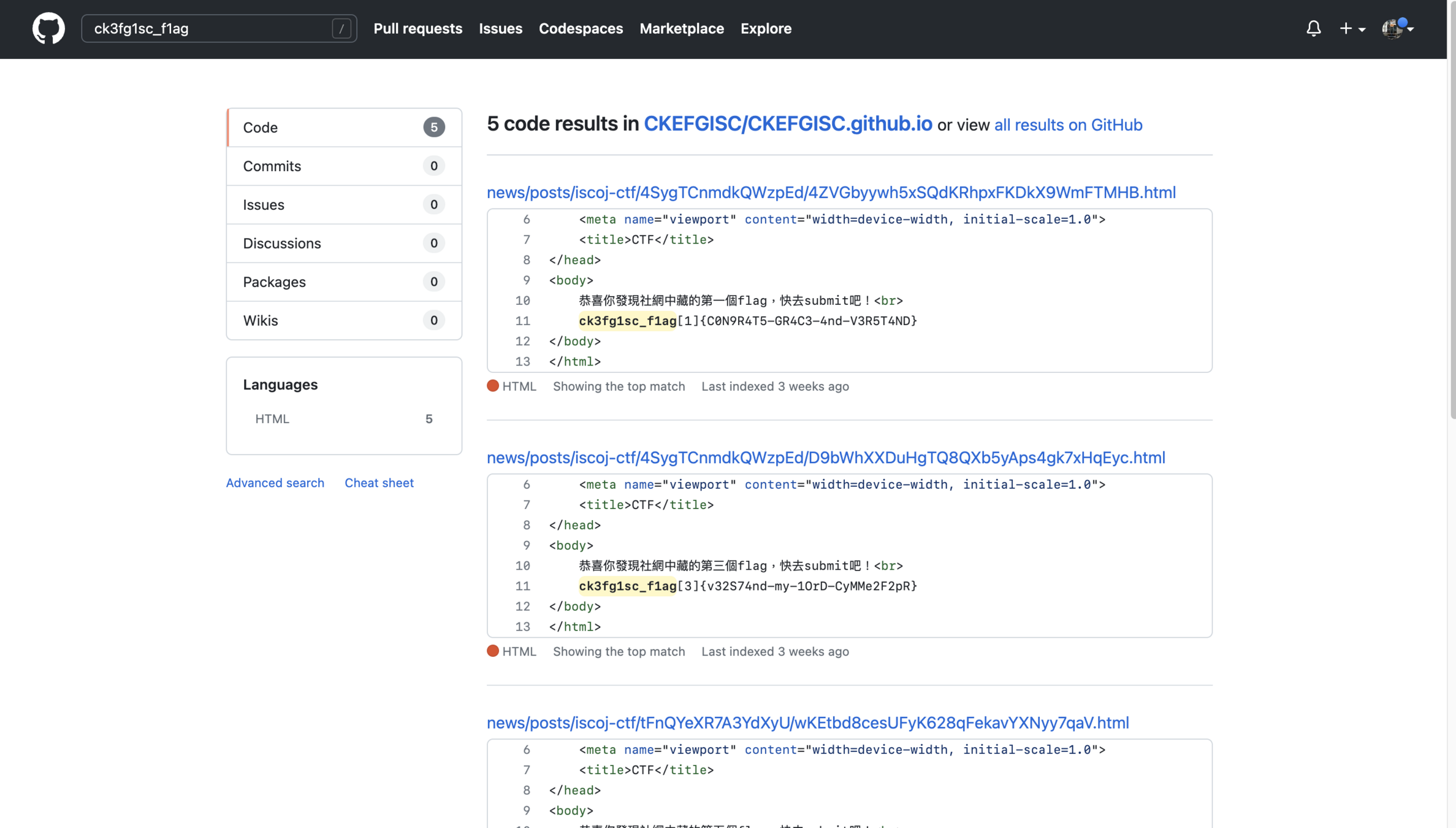Click the Code count badge showing 5

[x=433, y=128]
